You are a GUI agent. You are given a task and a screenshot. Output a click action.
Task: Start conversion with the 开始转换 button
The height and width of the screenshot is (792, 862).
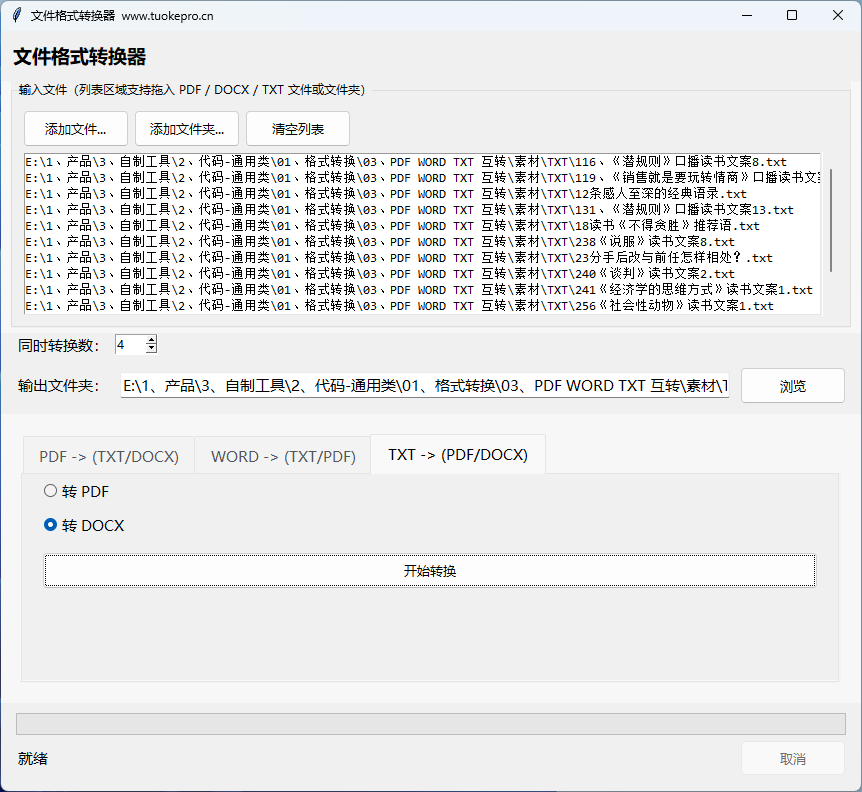point(430,571)
